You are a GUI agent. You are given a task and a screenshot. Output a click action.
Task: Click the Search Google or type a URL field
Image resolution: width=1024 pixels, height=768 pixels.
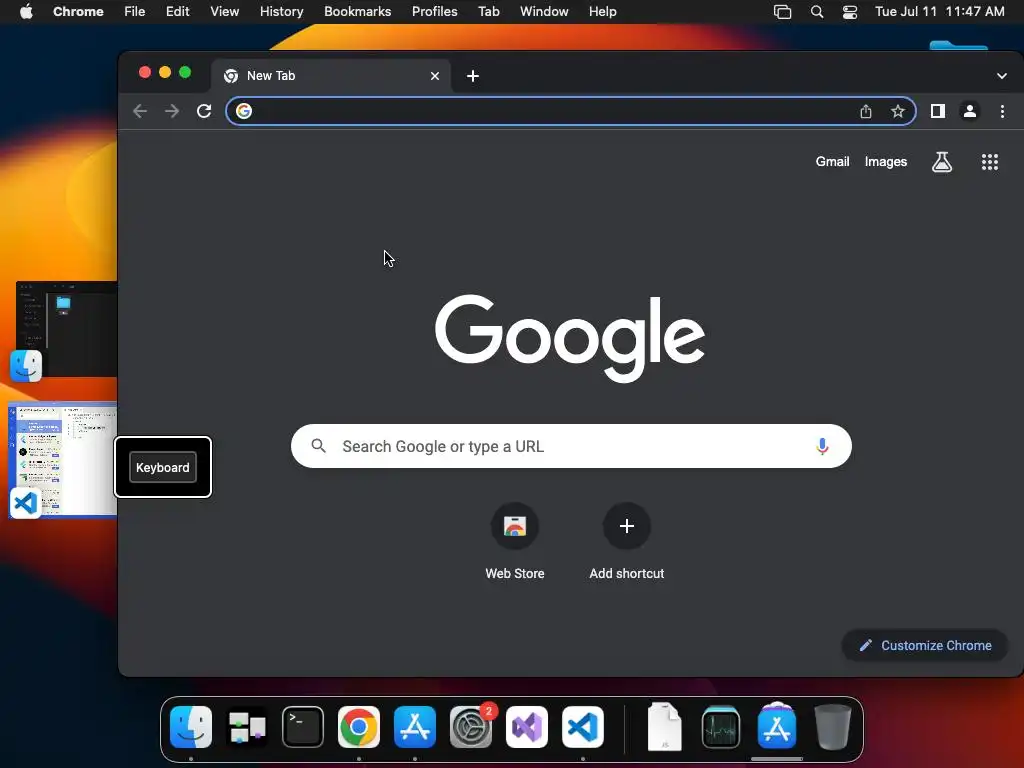tap(571, 446)
